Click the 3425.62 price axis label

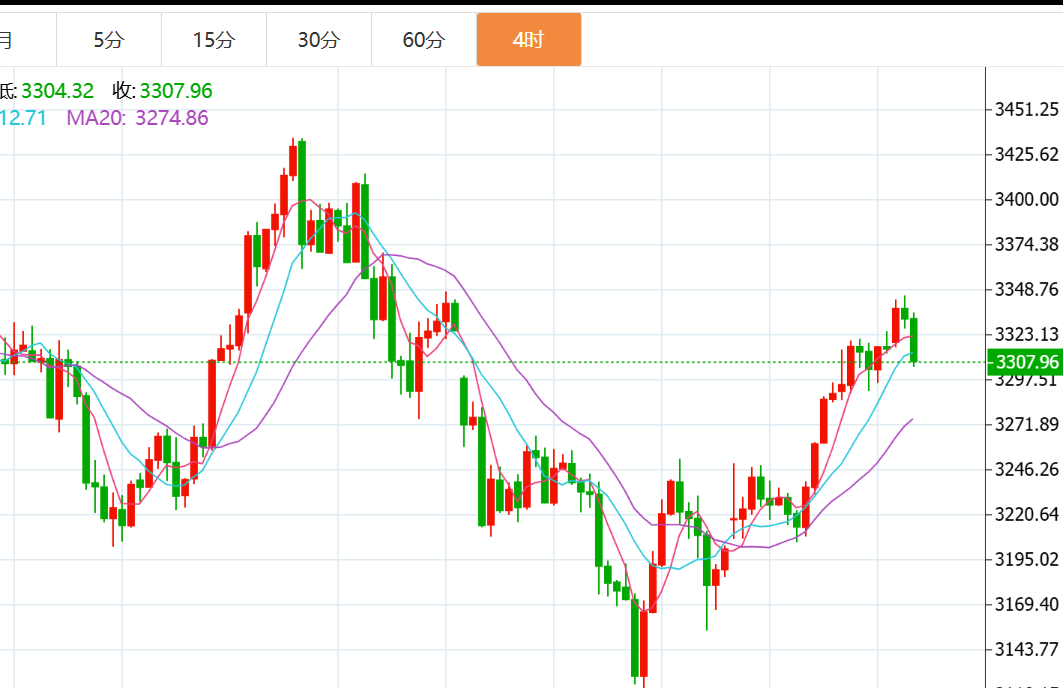click(1026, 155)
